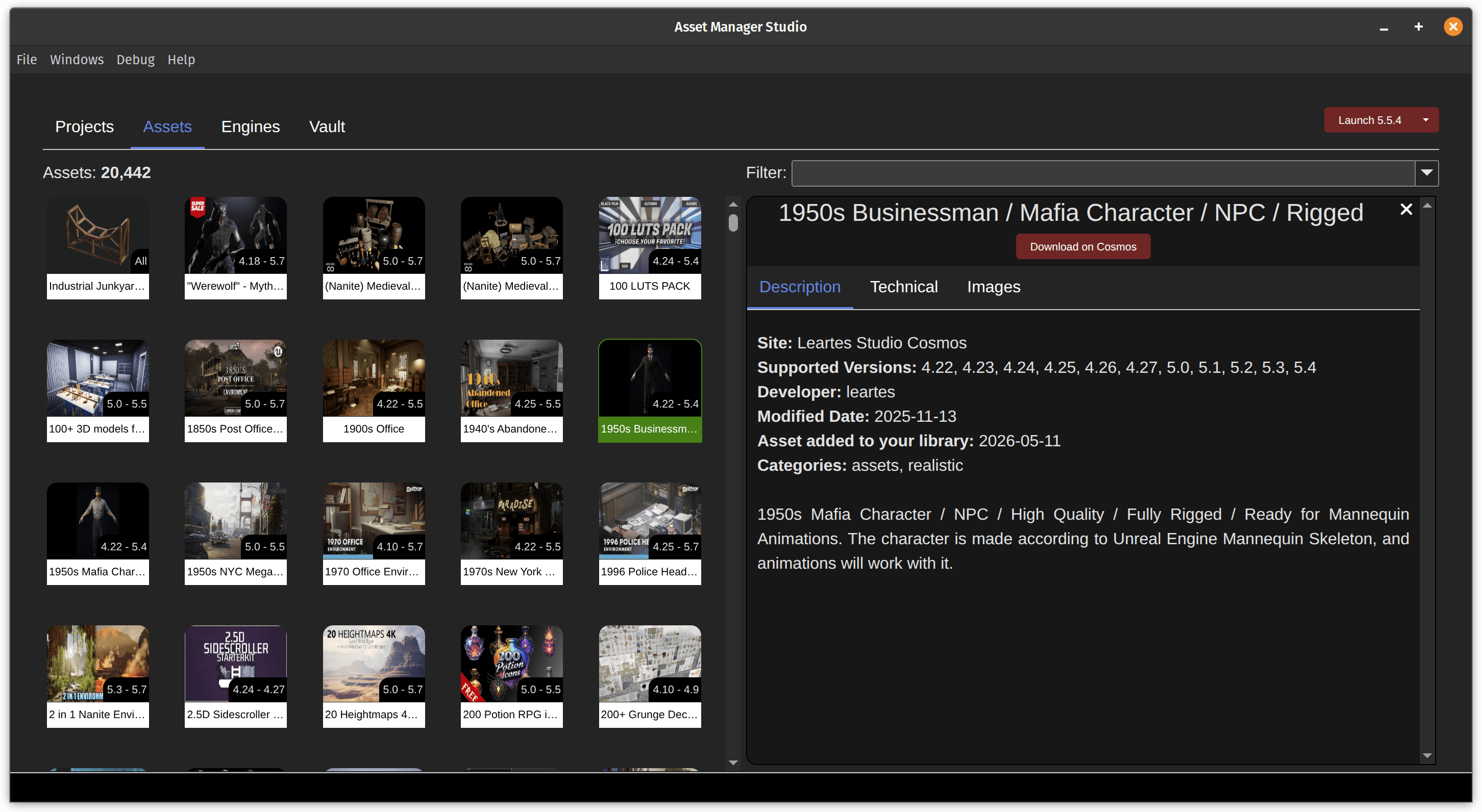The width and height of the screenshot is (1482, 812).
Task: Click the details panel scroll up arrow
Action: click(x=1427, y=206)
